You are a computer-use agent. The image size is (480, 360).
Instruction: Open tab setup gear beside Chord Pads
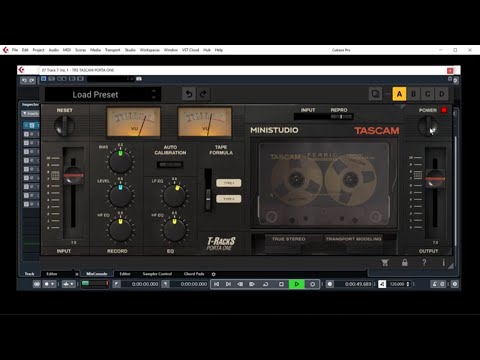click(214, 274)
